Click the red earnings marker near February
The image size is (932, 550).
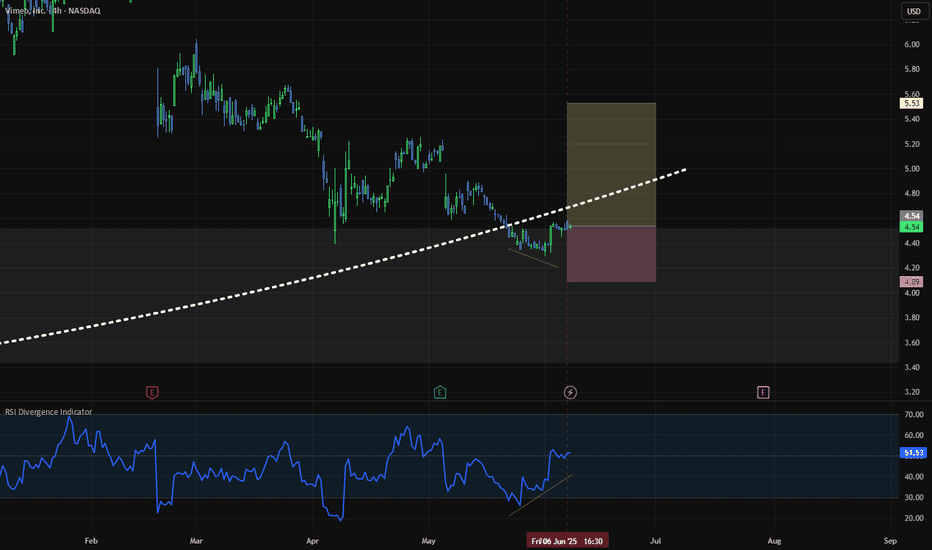pyautogui.click(x=152, y=392)
